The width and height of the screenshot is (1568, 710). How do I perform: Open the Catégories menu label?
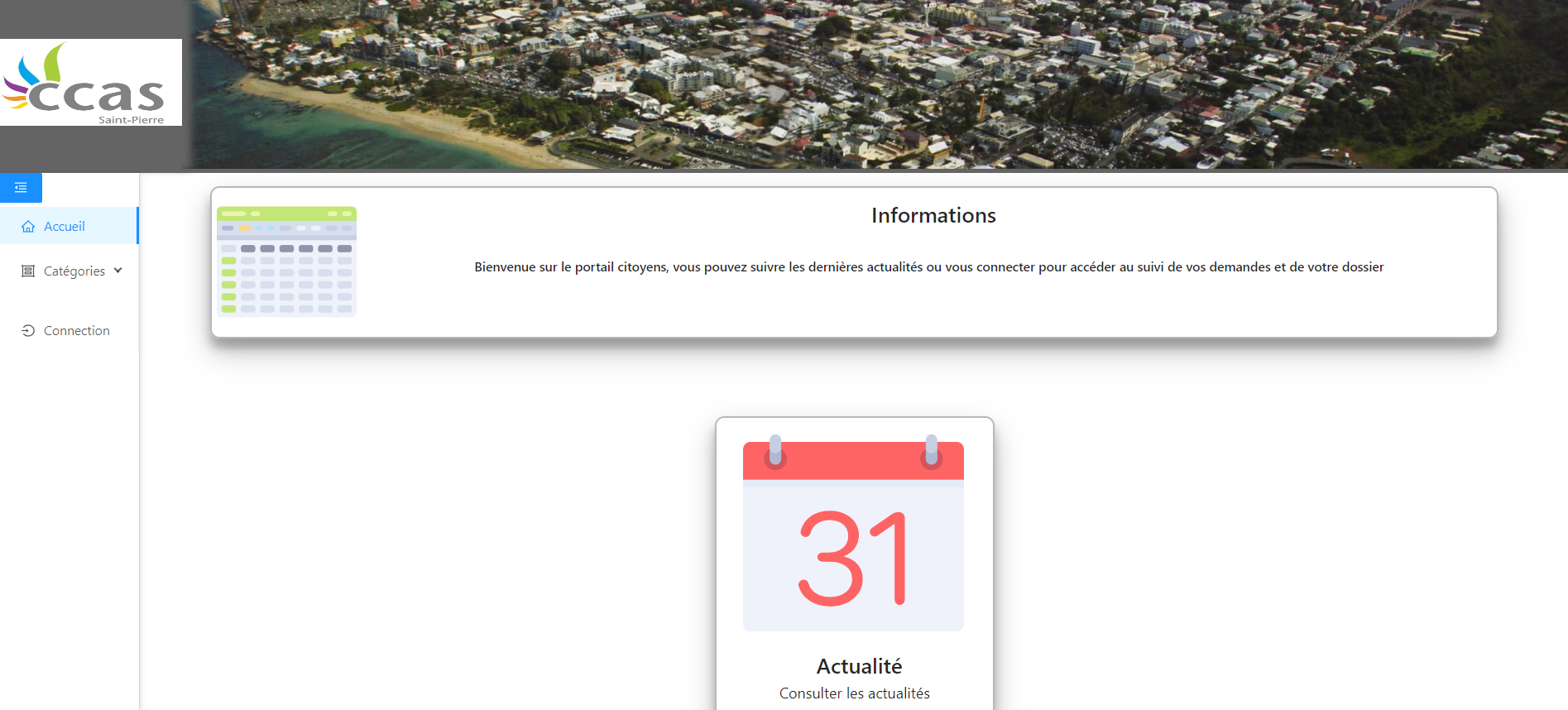click(x=74, y=271)
